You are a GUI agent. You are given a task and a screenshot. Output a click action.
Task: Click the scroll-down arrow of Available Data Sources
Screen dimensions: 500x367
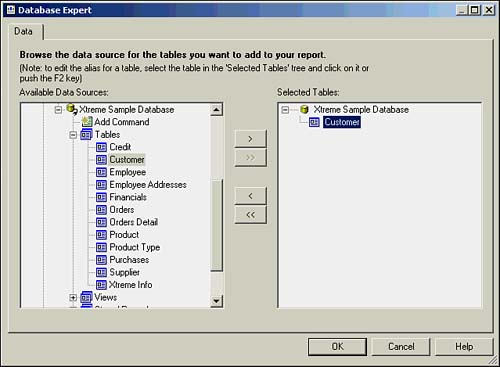point(217,301)
